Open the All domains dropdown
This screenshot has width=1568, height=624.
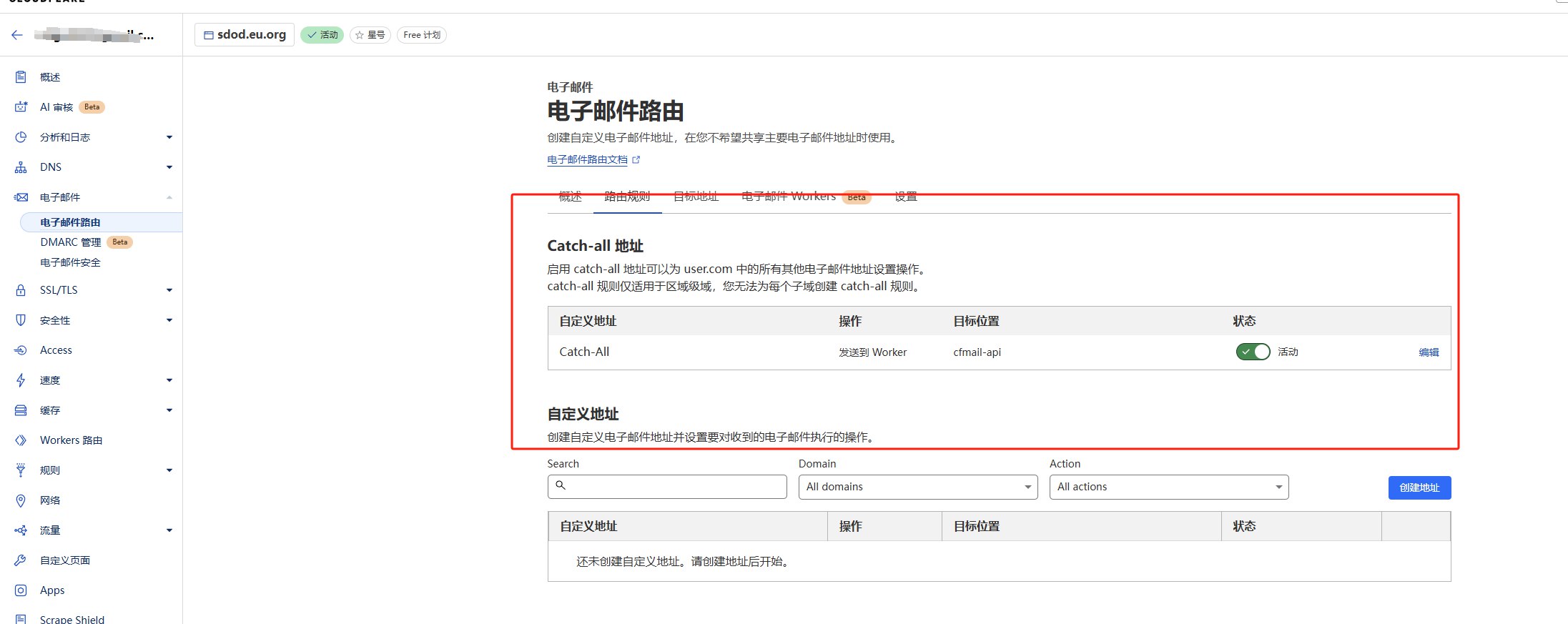point(918,487)
